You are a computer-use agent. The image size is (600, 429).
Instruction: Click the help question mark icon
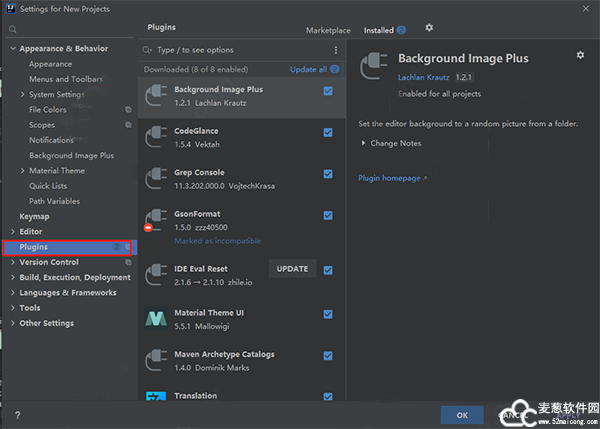tap(17, 414)
